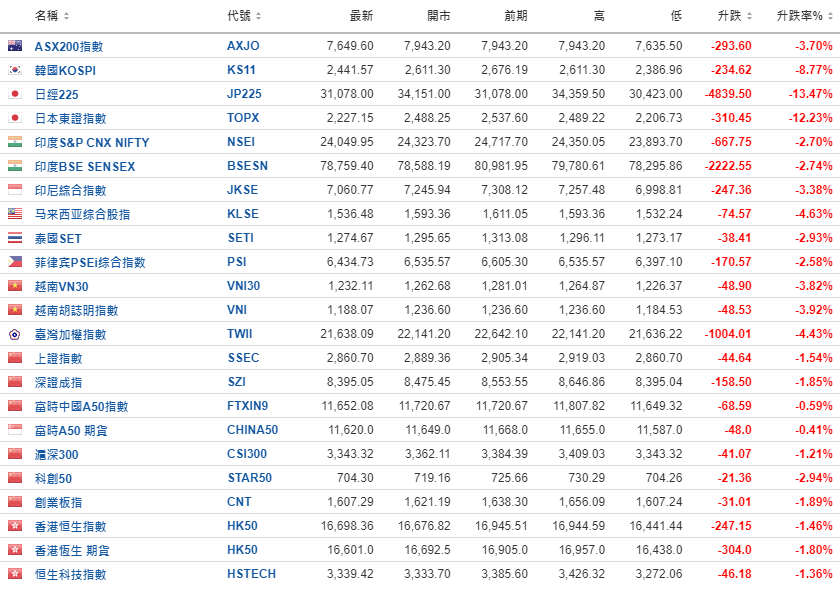This screenshot has width=840, height=592.
Task: Click the Taiwan flag icon beside 臺灣加權指數
Action: tap(15, 334)
